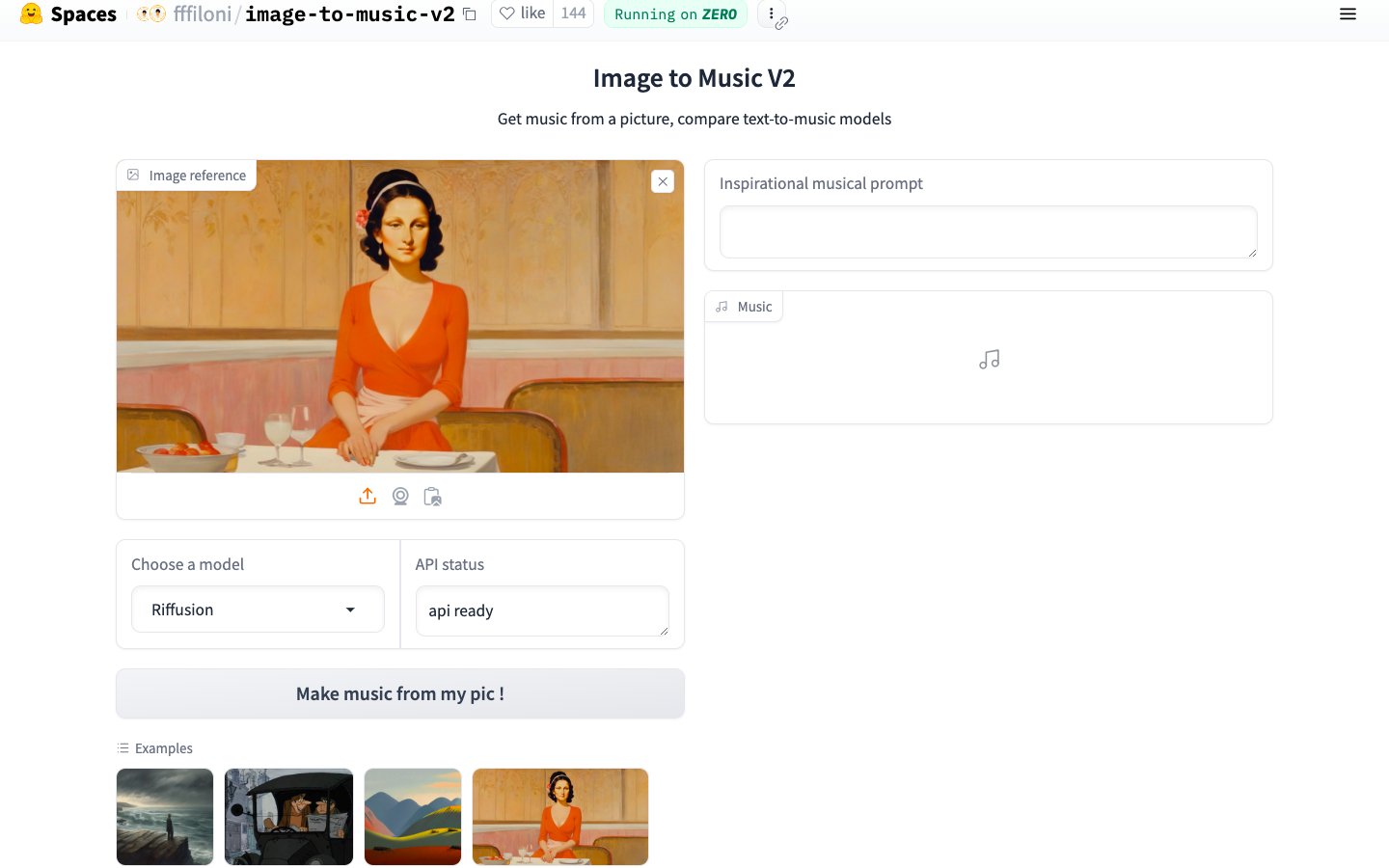
Task: Open the fffiloni profile link
Action: point(203,14)
